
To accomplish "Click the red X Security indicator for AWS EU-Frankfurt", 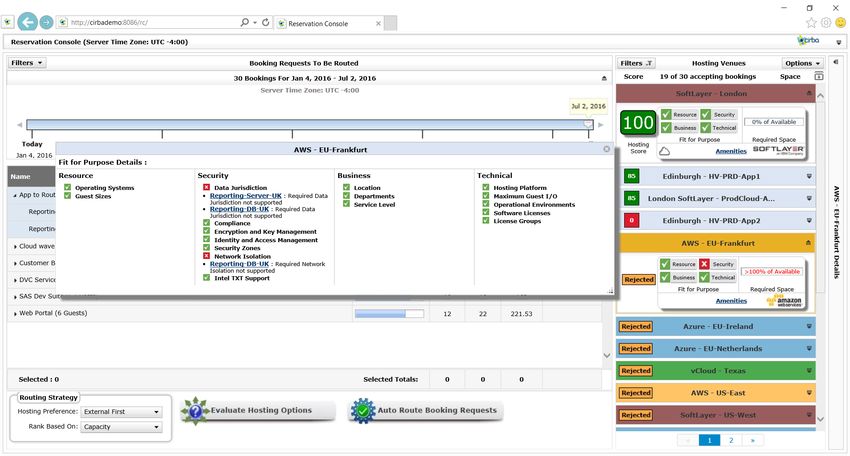I will 704,264.
